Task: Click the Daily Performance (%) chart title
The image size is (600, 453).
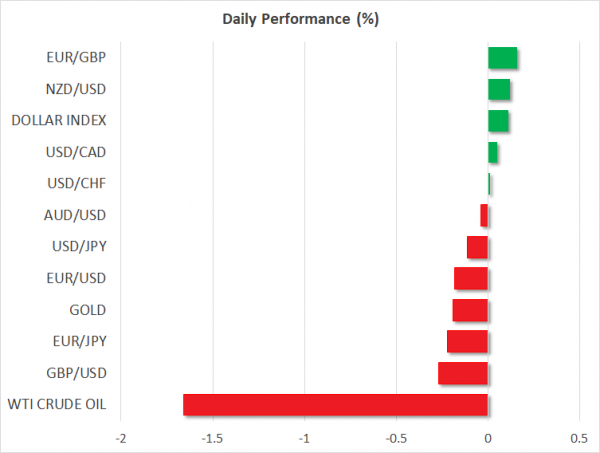Action: (x=300, y=19)
